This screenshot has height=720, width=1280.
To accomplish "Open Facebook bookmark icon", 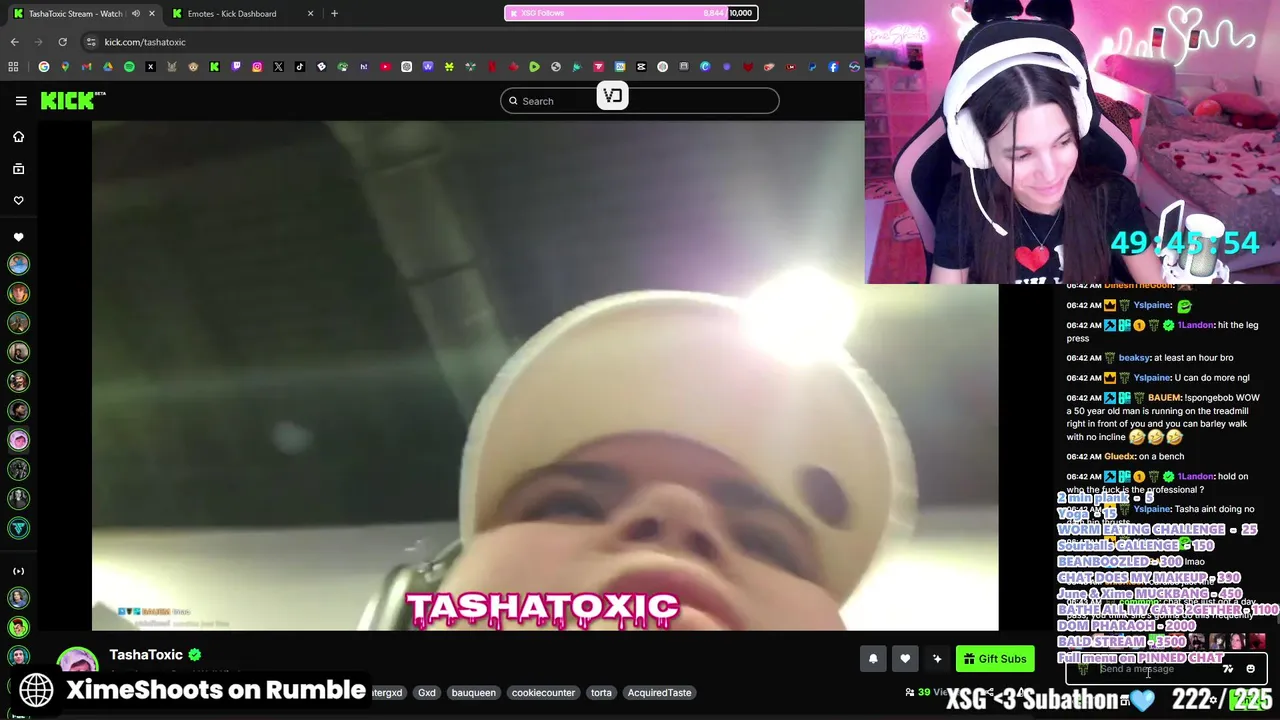I will click(x=833, y=67).
